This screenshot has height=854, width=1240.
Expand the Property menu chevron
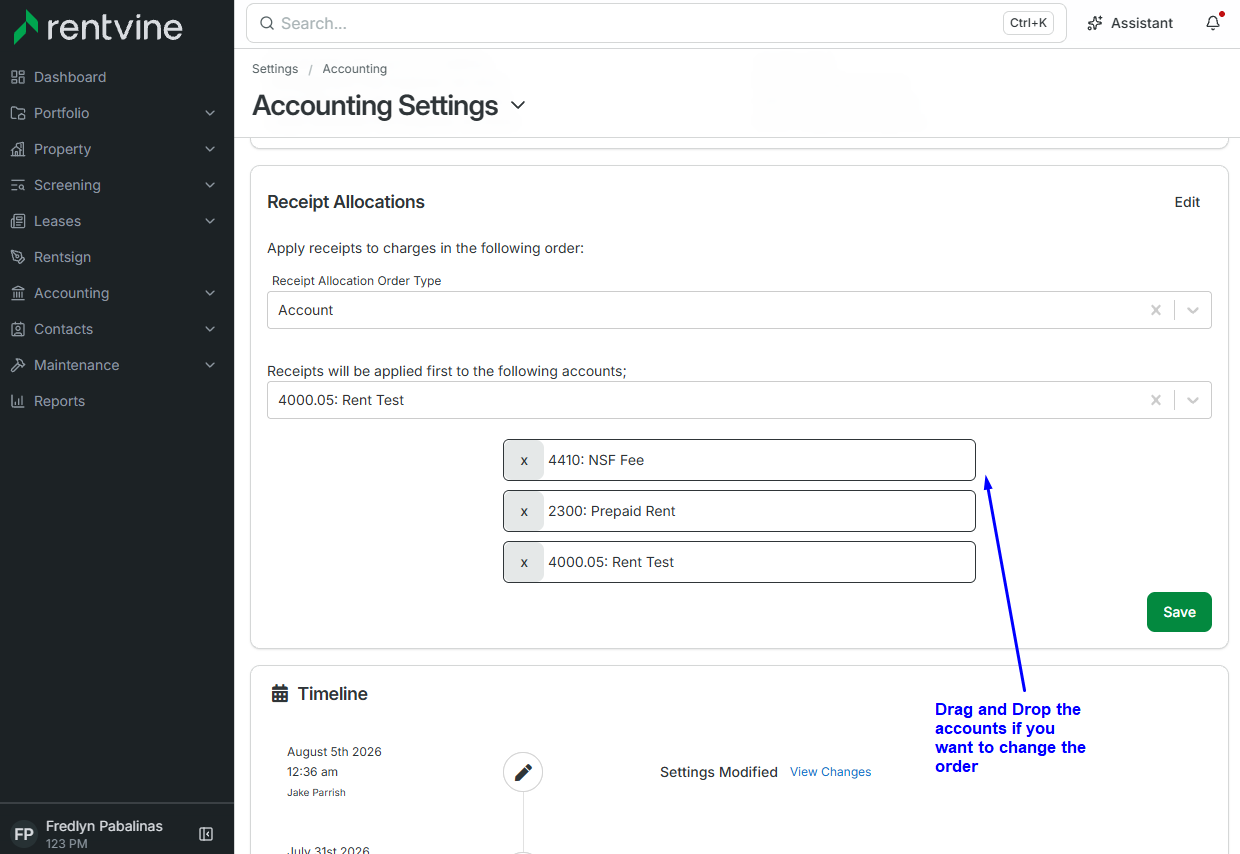tap(210, 149)
